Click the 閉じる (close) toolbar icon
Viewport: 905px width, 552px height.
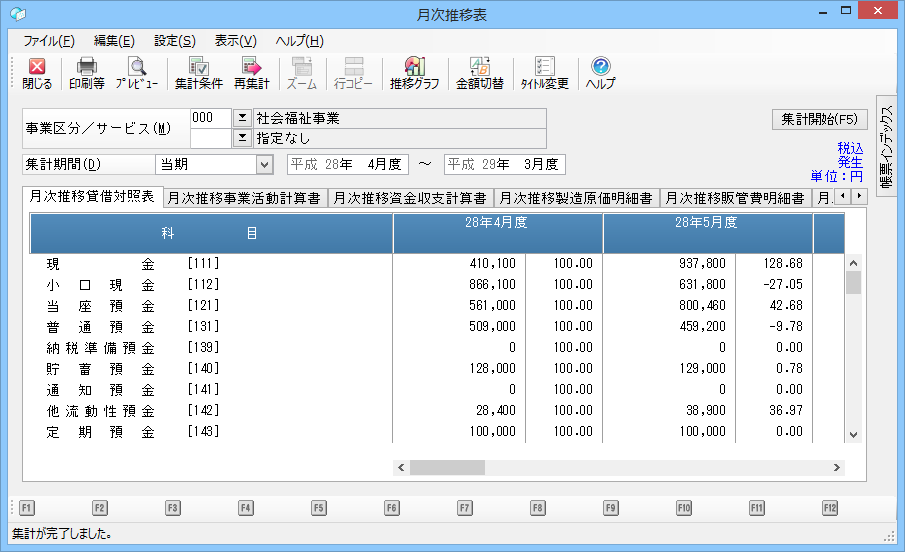[x=37, y=74]
